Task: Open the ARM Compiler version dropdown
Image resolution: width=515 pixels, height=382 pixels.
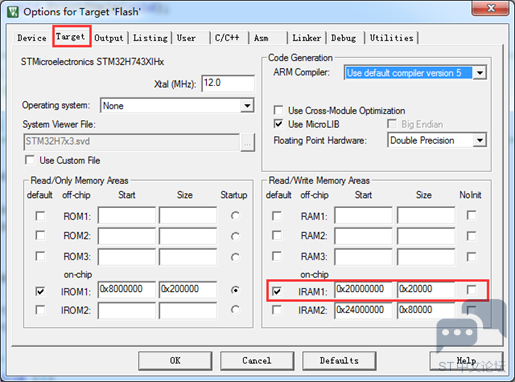Action: 480,72
